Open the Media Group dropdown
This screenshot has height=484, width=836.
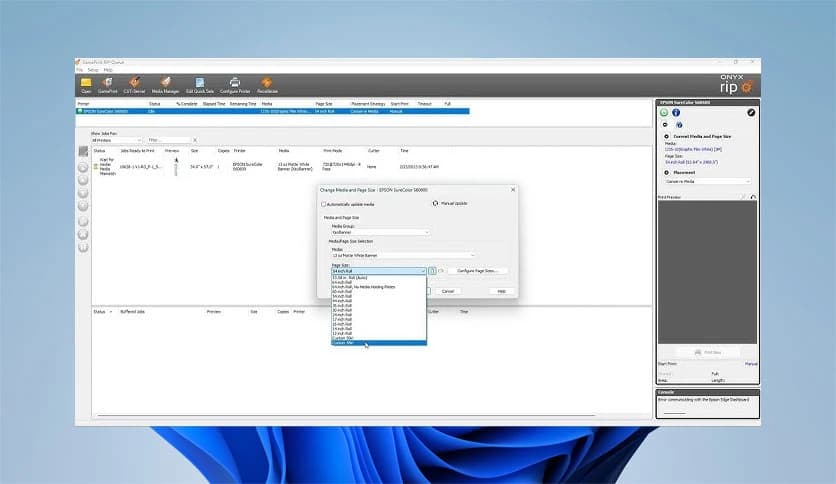pyautogui.click(x=380, y=232)
